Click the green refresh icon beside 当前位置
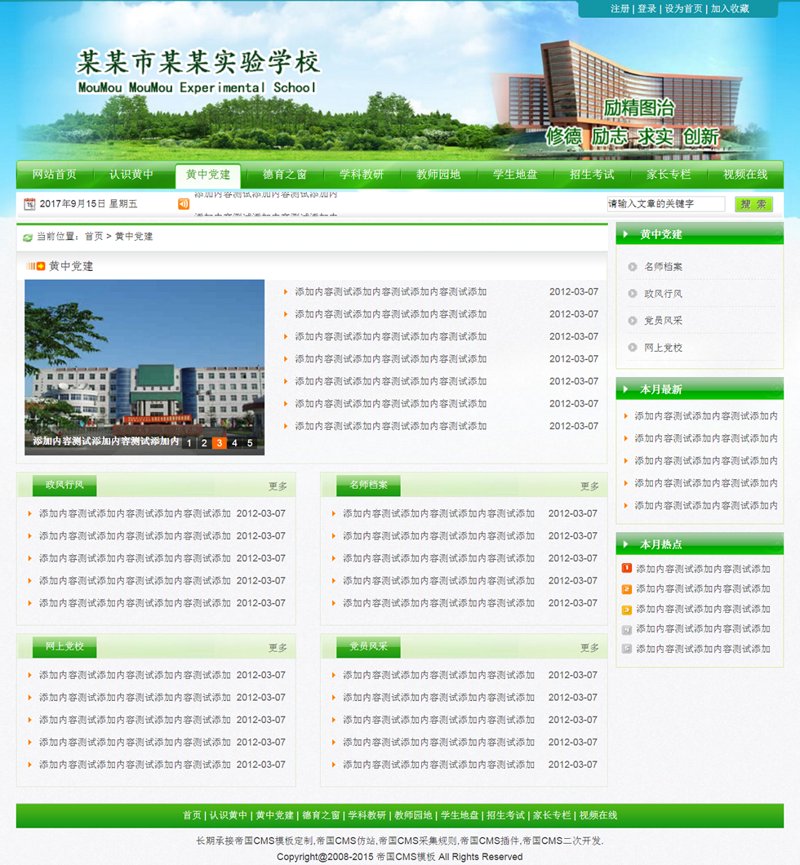 tap(28, 237)
